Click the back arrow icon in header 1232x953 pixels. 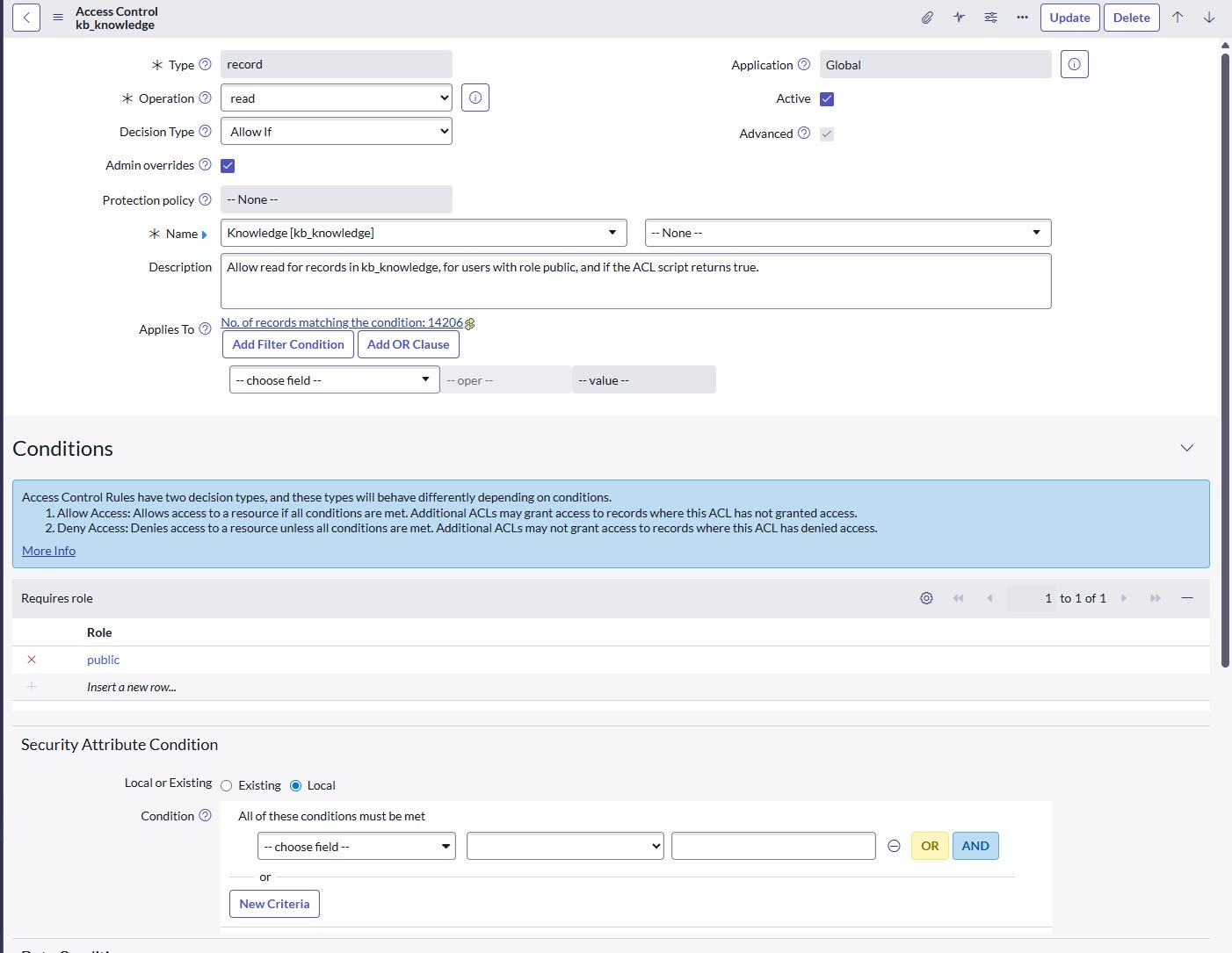coord(26,18)
